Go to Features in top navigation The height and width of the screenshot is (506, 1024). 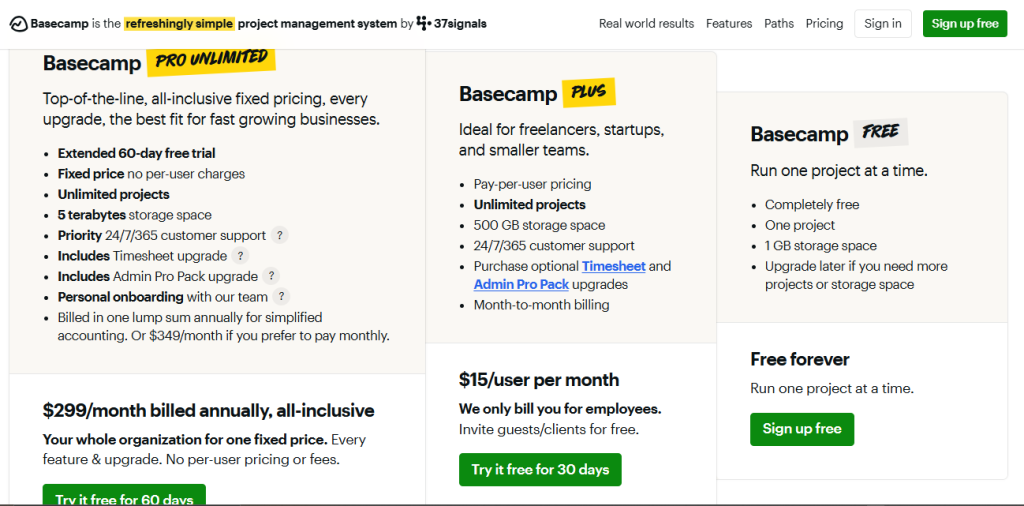tap(729, 23)
